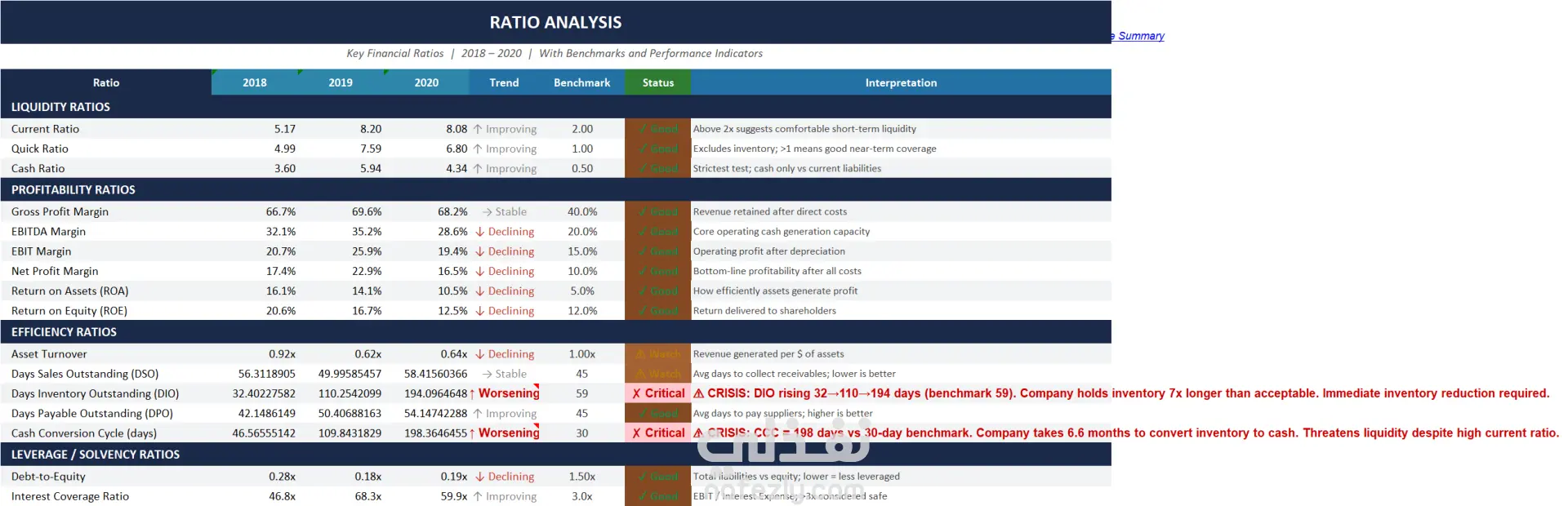1568x506 pixels.
Task: Select the Trend column header
Action: (x=504, y=82)
